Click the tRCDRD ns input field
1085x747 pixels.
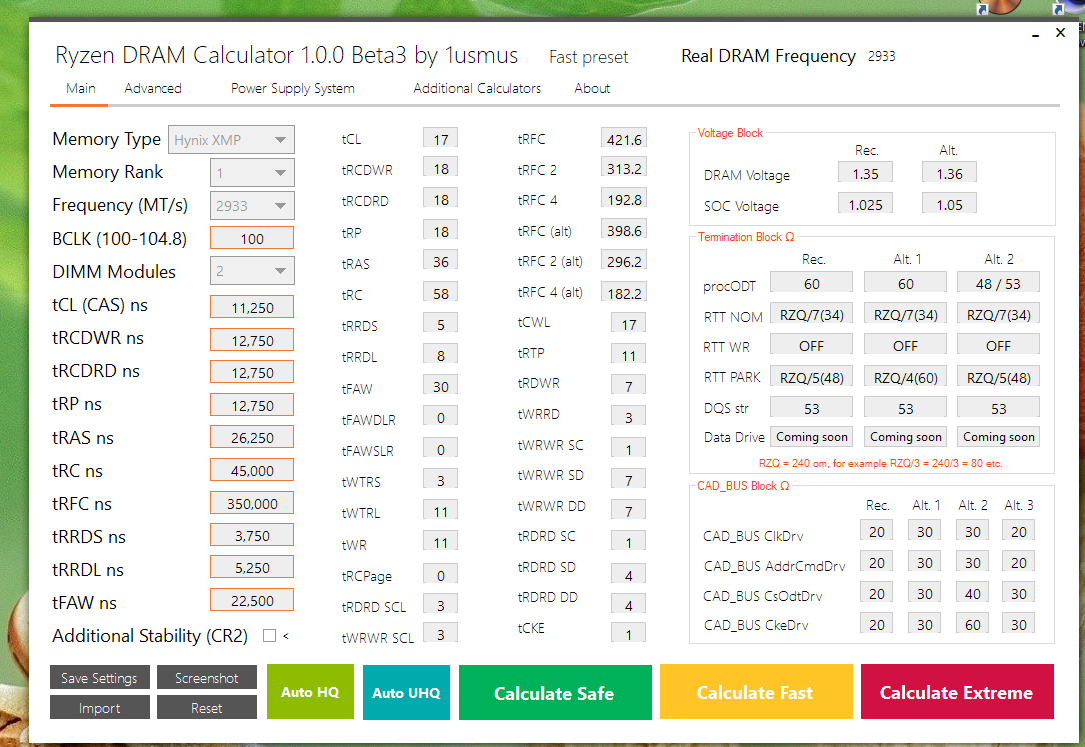click(252, 372)
